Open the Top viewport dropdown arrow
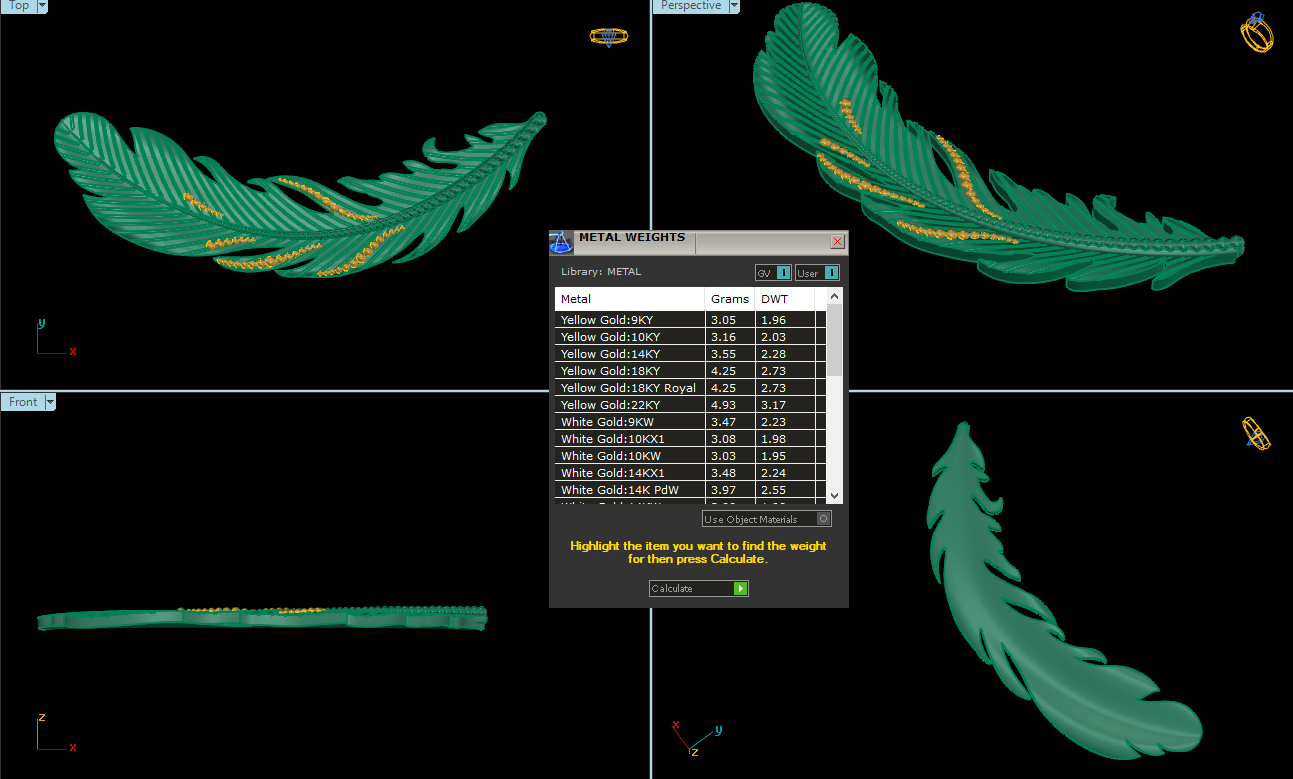This screenshot has width=1293, height=779. 42,6
